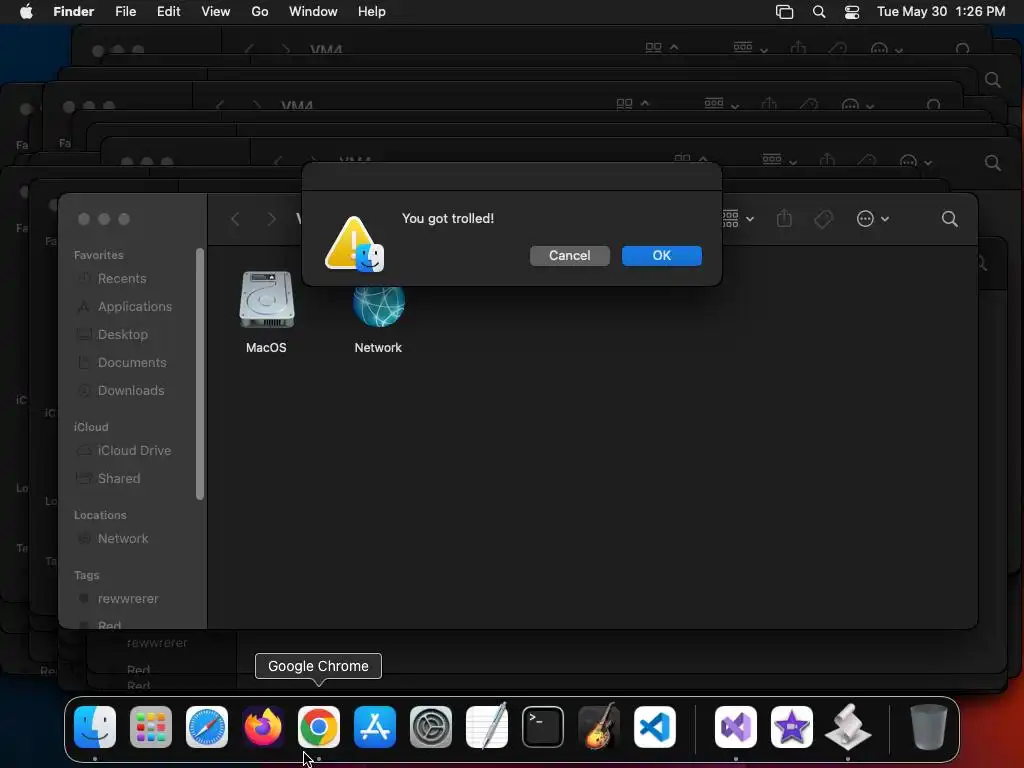Open Google Chrome from the Dock
This screenshot has width=1024, height=768.
click(x=319, y=727)
